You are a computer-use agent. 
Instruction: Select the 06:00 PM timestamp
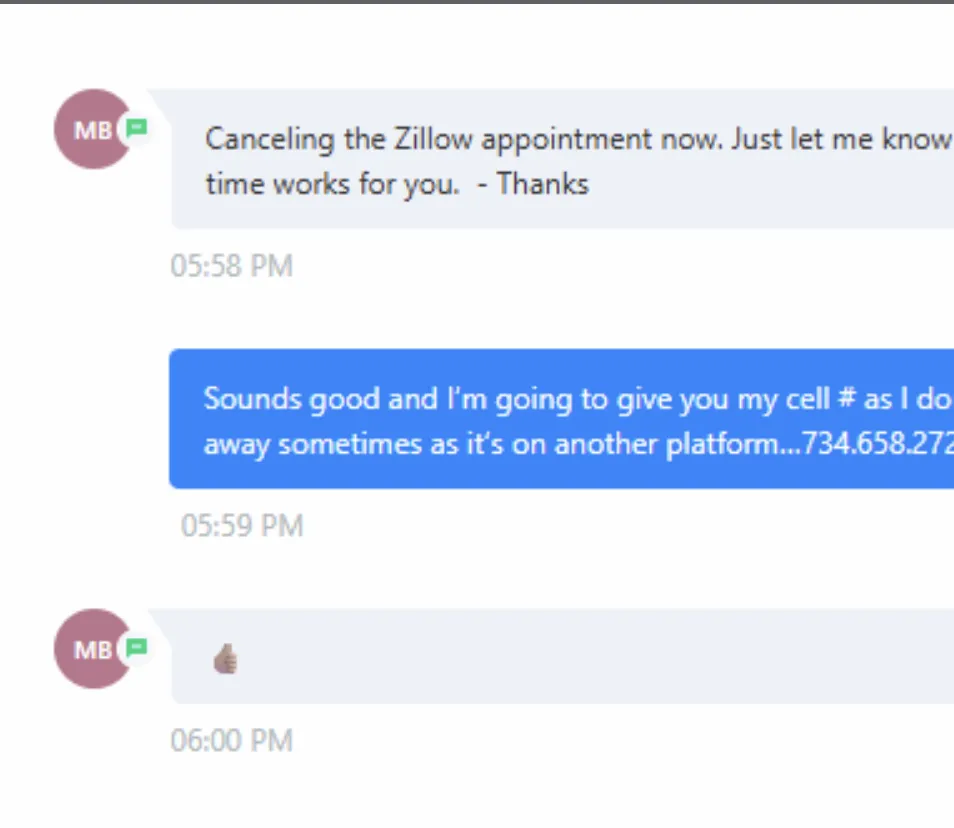[231, 741]
